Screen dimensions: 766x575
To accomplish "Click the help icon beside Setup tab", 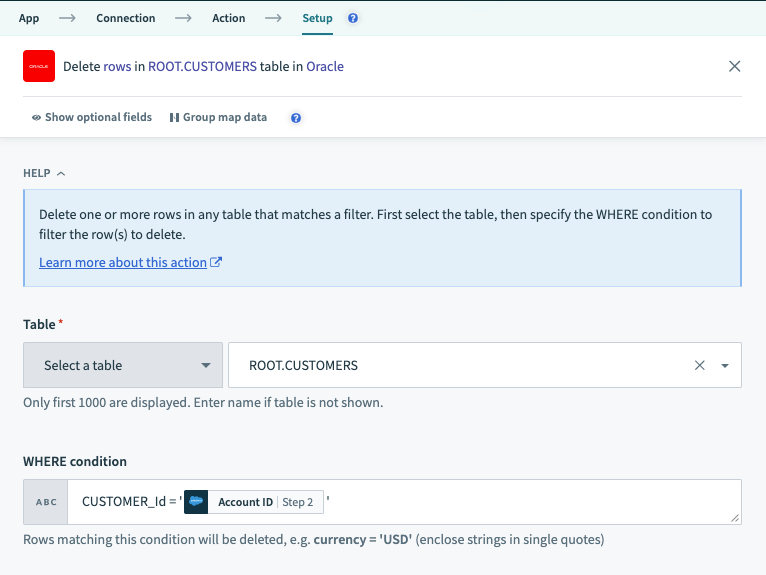I will pos(352,18).
